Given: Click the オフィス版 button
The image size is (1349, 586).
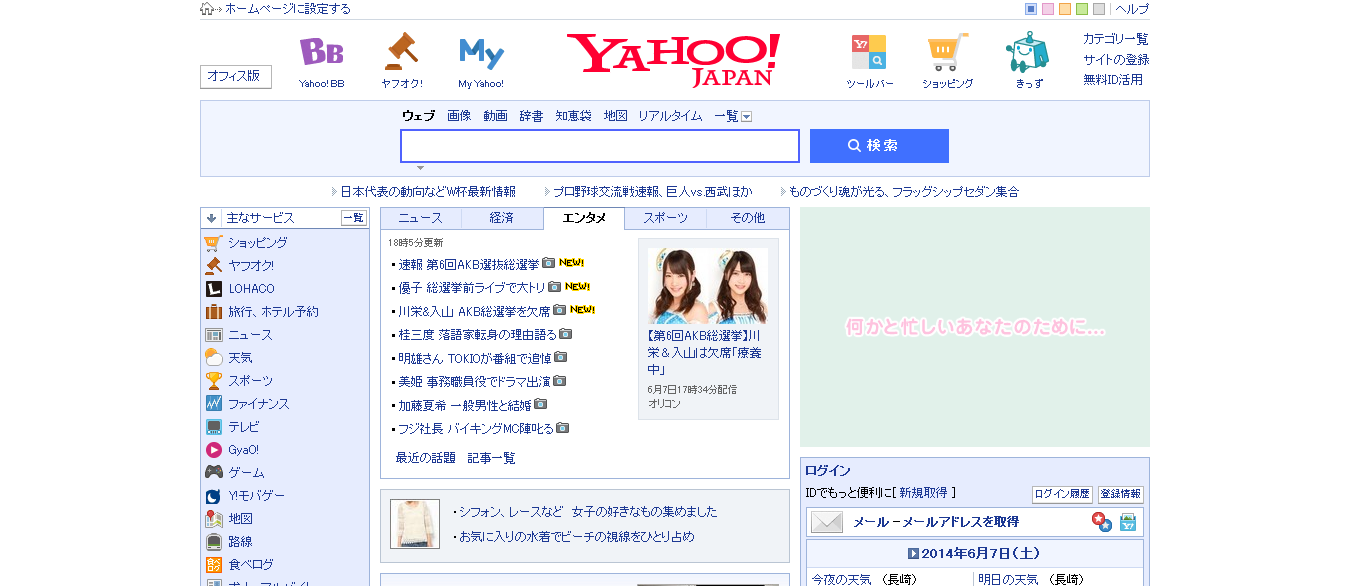Looking at the screenshot, I should (x=236, y=77).
